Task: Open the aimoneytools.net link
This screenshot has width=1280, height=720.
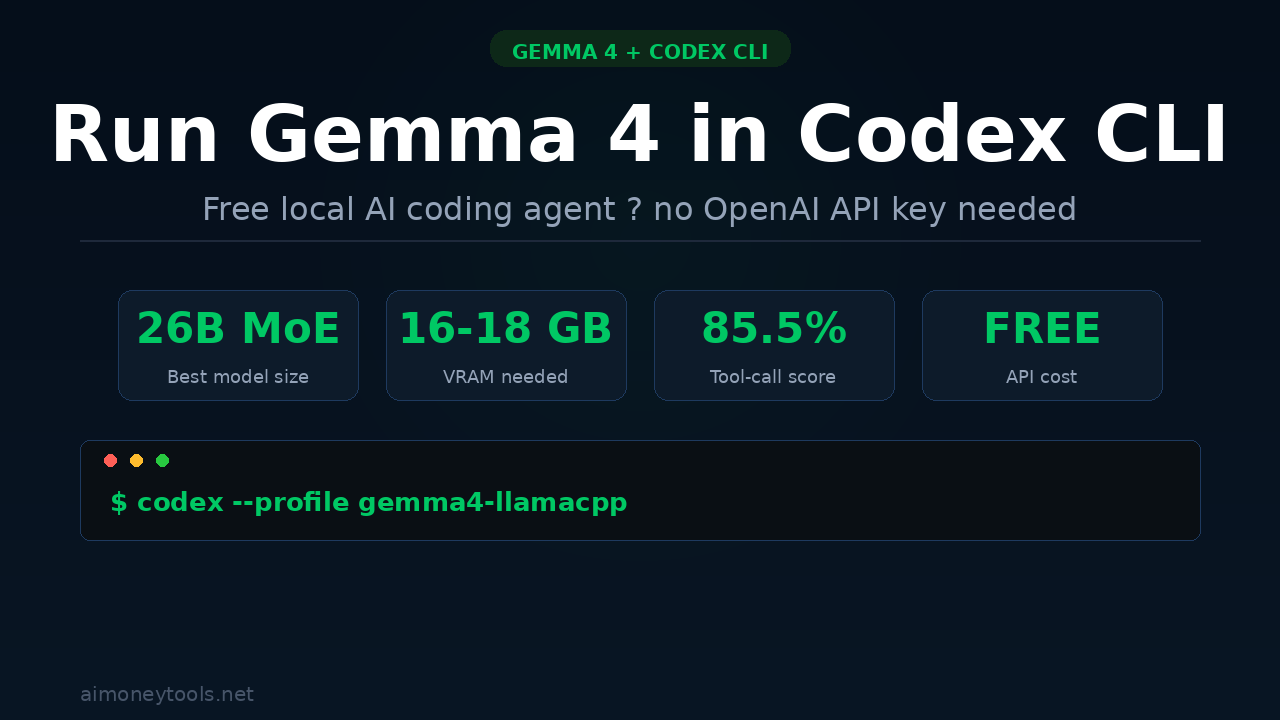Action: [x=167, y=694]
